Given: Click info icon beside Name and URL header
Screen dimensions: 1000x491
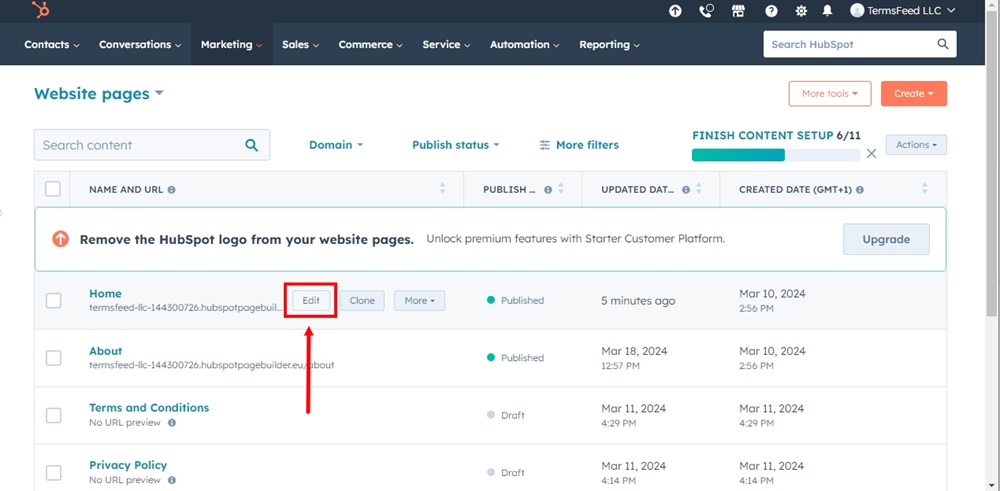Looking at the screenshot, I should coord(172,190).
